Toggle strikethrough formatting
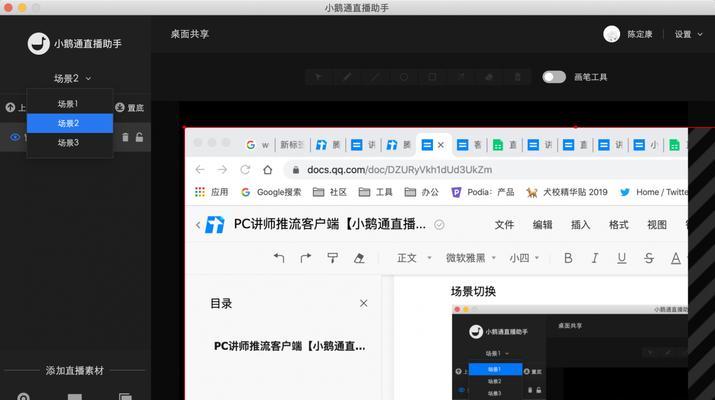 click(649, 258)
